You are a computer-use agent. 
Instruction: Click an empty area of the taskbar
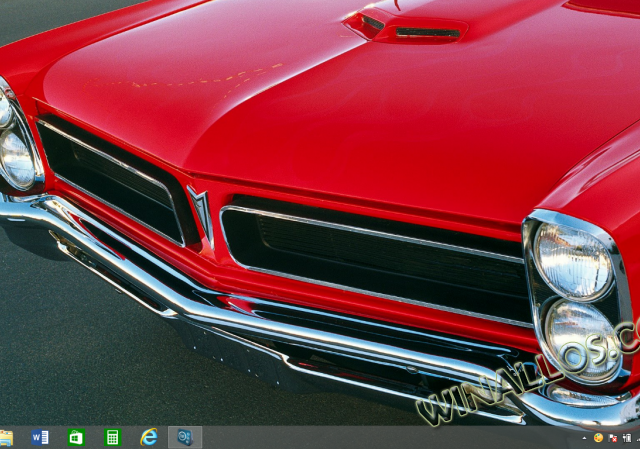coord(380,438)
